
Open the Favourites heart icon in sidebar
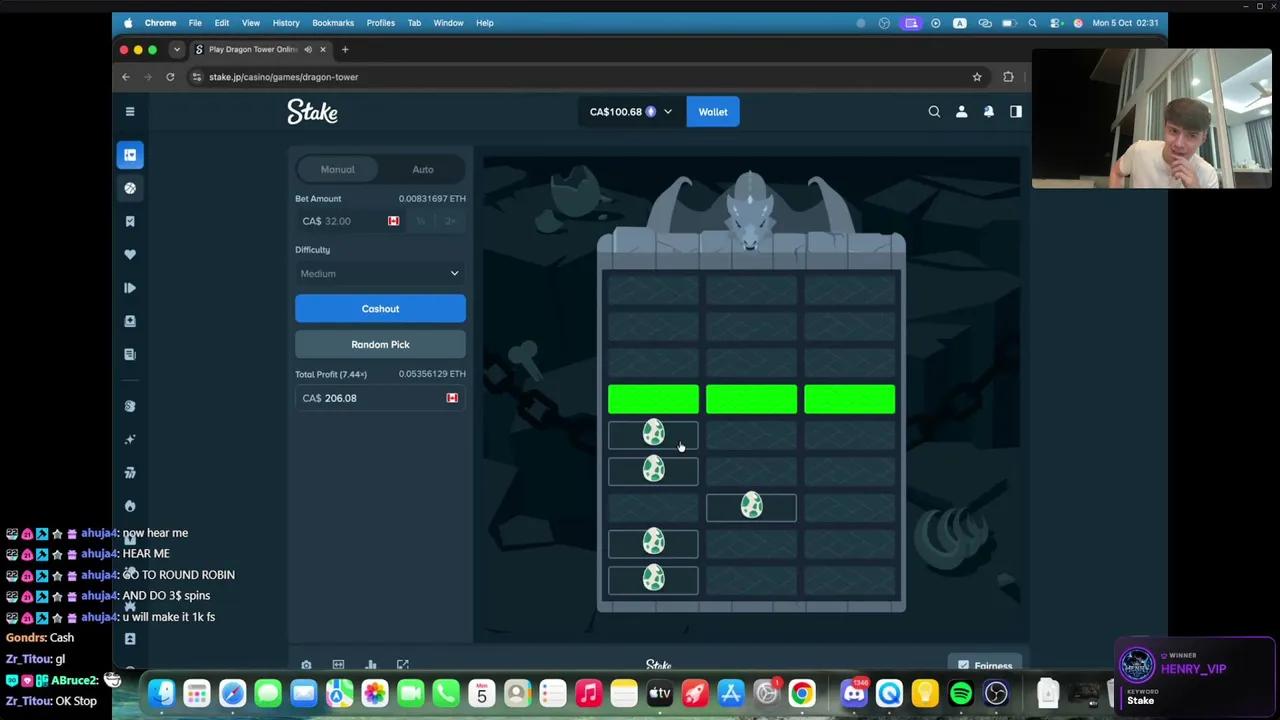tap(130, 254)
